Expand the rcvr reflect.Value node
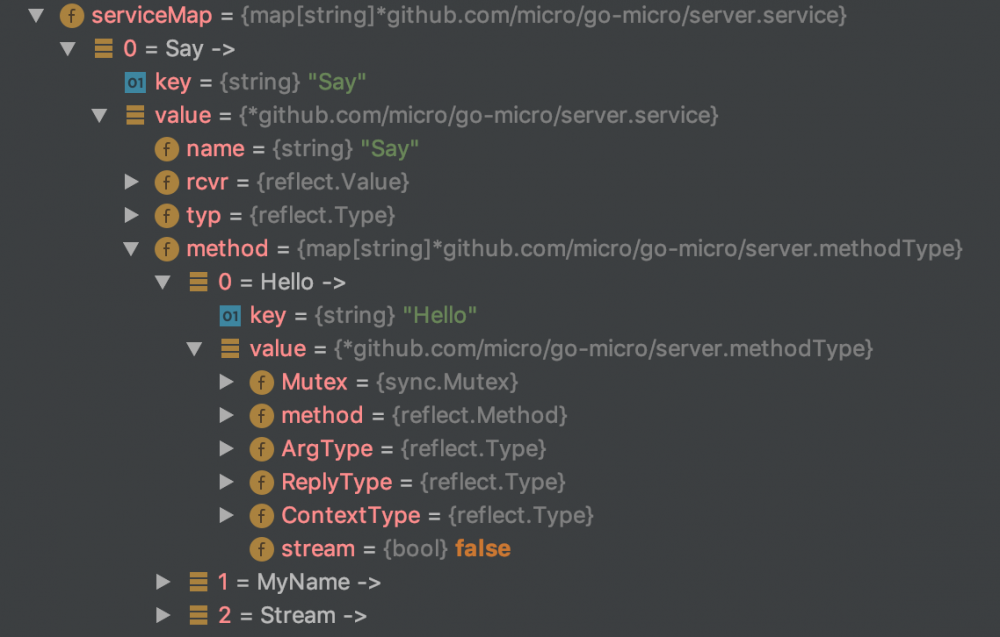Image resolution: width=1000 pixels, height=637 pixels. pyautogui.click(x=131, y=182)
